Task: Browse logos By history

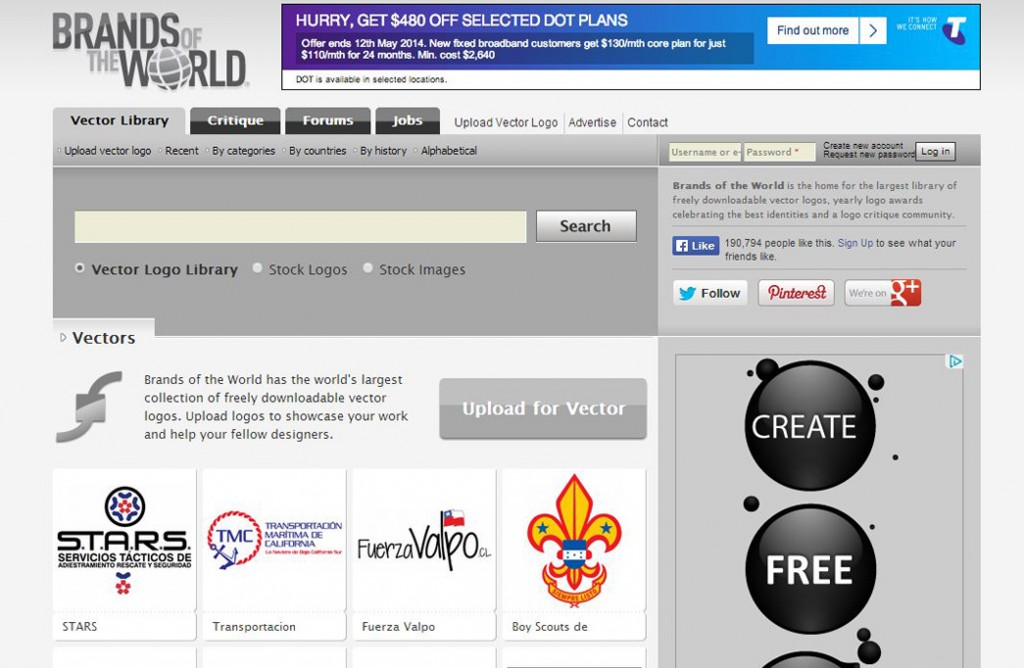Action: click(x=383, y=151)
